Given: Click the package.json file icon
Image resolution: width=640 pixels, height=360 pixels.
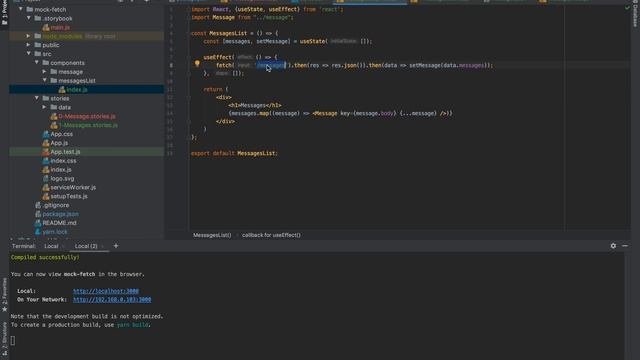Looking at the screenshot, I should click(x=38, y=214).
